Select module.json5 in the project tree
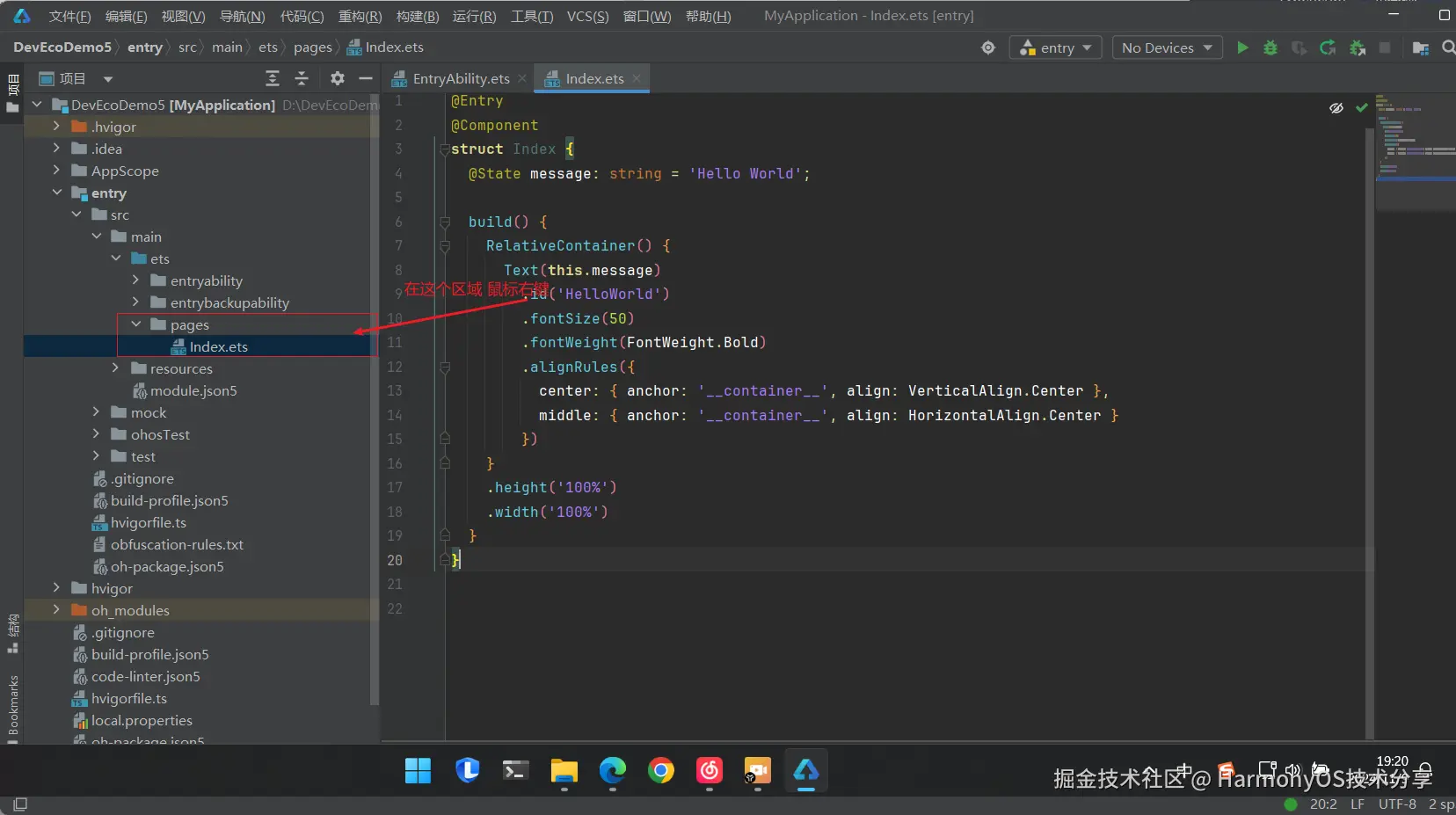 point(193,390)
